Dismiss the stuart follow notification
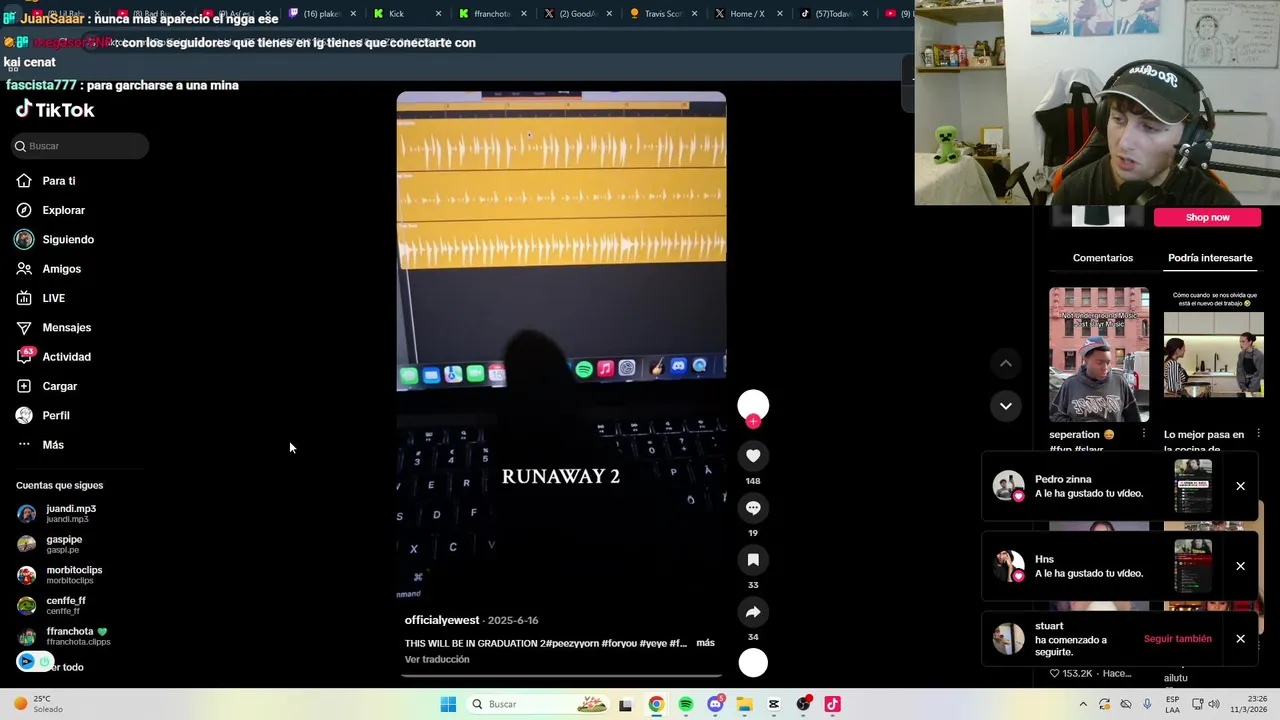 1240,639
